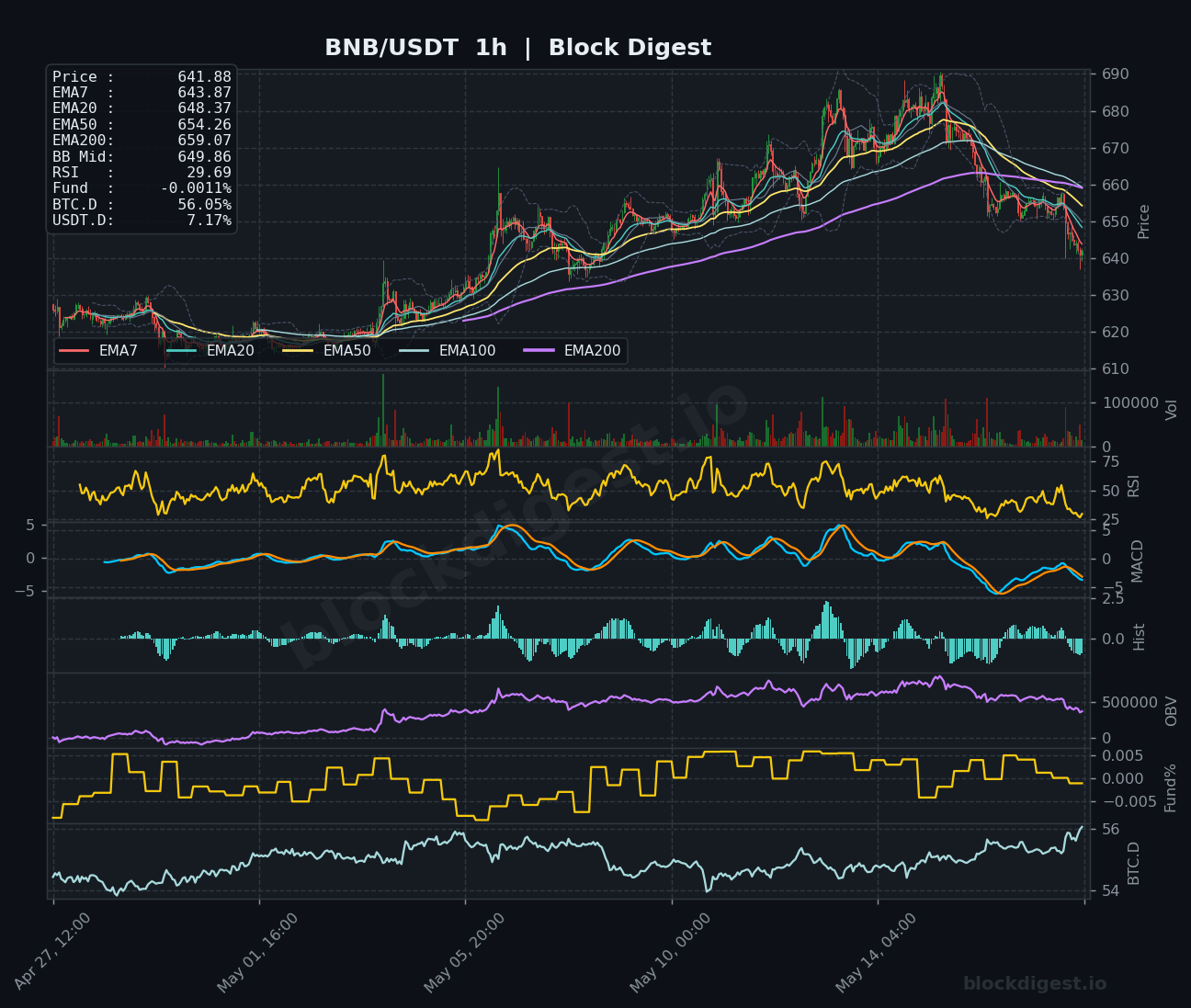Click the MACD axis label
The width and height of the screenshot is (1191, 1008).
click(x=1138, y=561)
